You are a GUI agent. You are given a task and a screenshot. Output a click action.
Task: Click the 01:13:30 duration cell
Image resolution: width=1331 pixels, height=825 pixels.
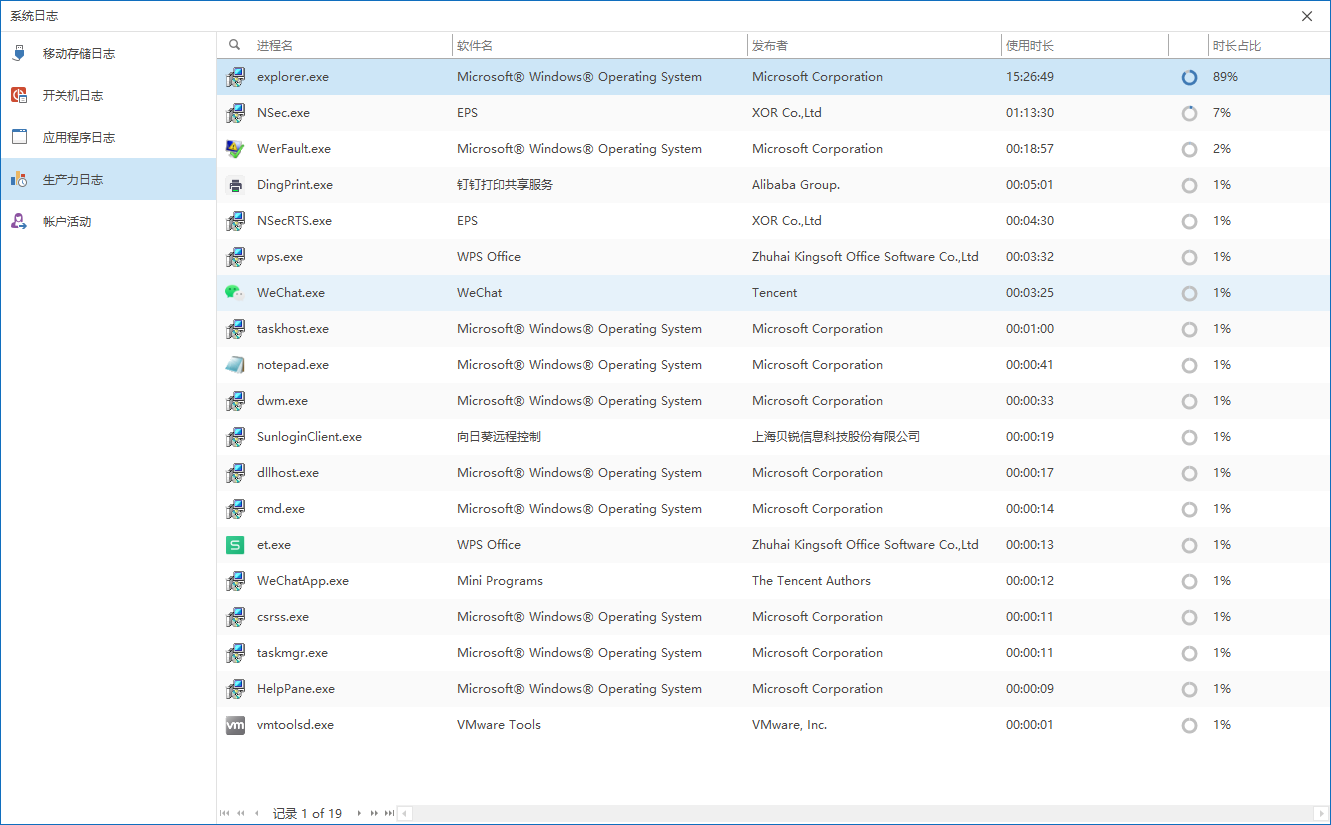(1030, 113)
